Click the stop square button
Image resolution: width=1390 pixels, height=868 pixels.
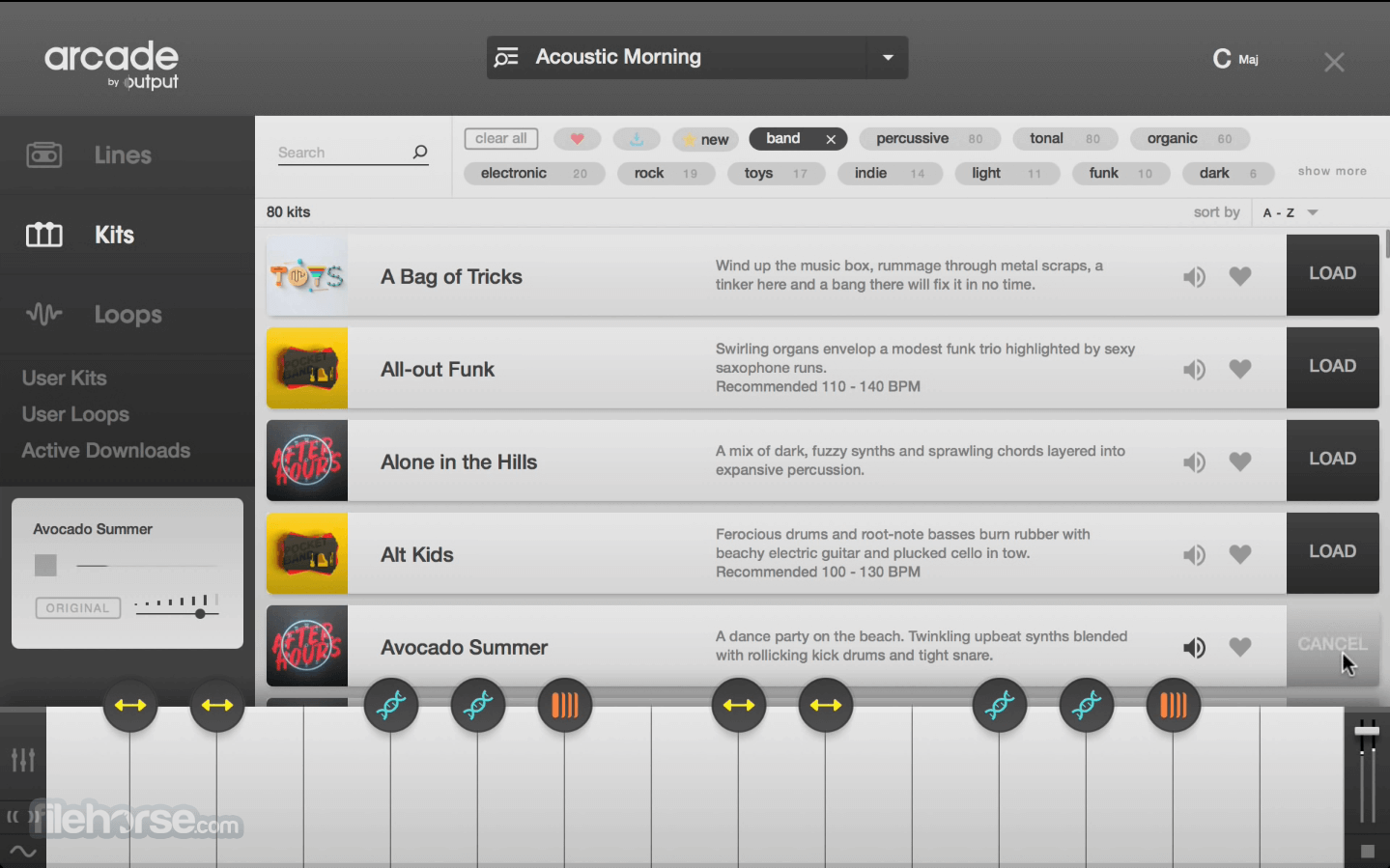pos(1367,851)
